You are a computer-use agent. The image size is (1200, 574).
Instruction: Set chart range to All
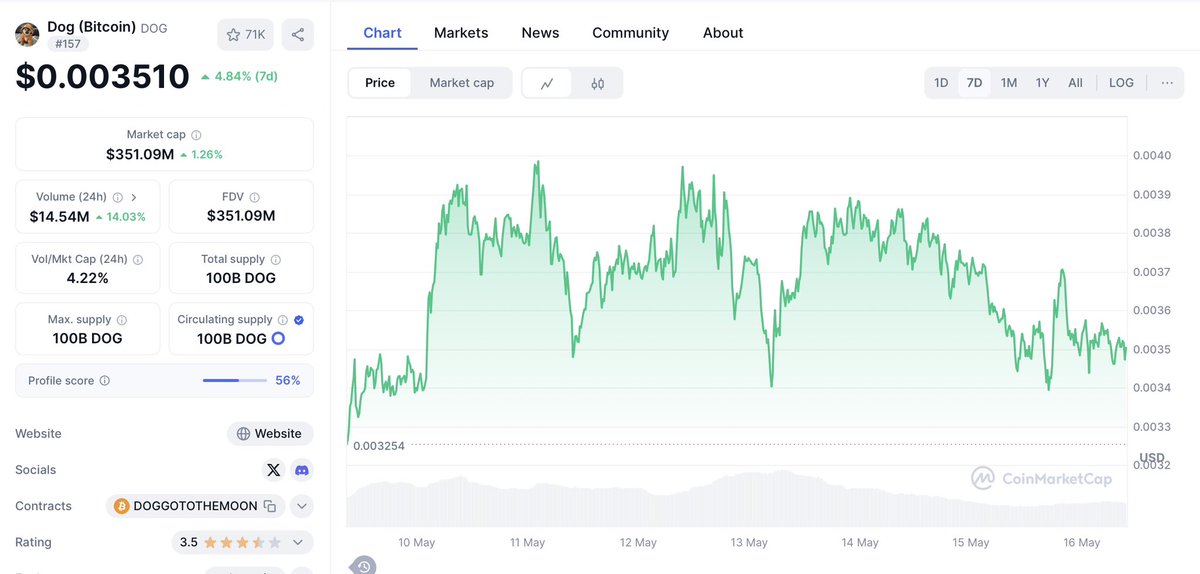(1075, 83)
